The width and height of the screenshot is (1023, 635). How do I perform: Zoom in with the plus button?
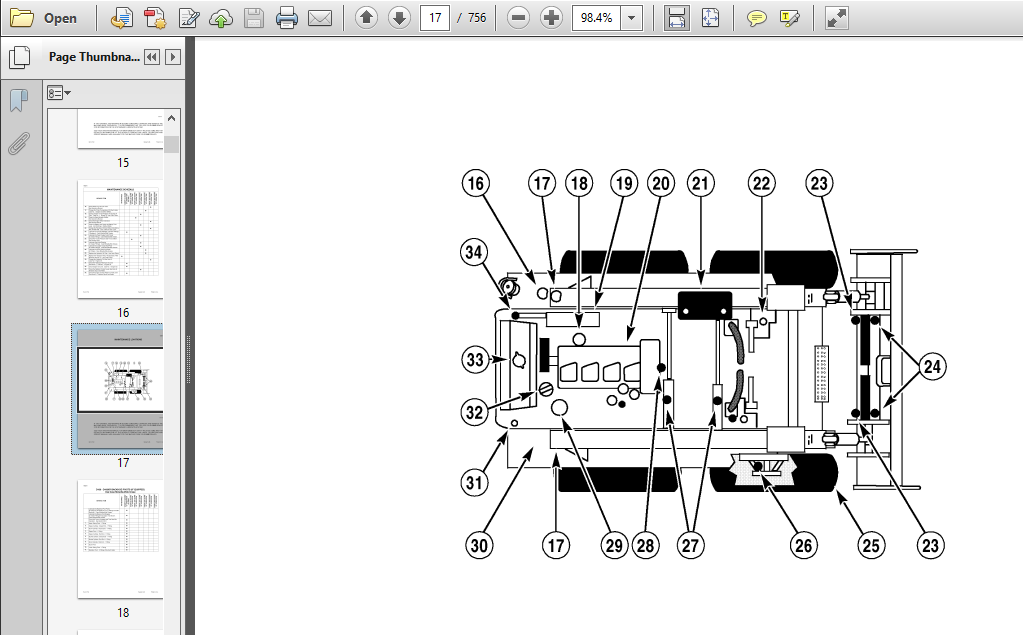click(551, 18)
